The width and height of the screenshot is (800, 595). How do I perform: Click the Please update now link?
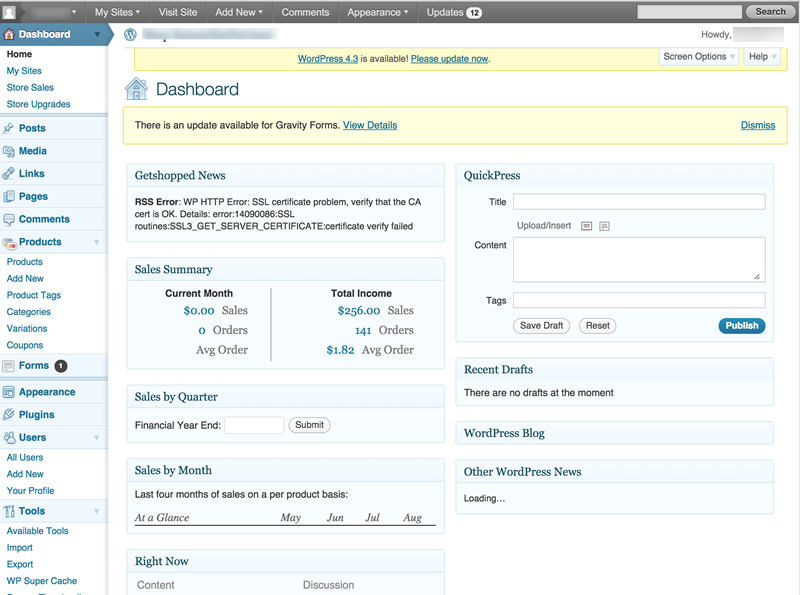449,59
